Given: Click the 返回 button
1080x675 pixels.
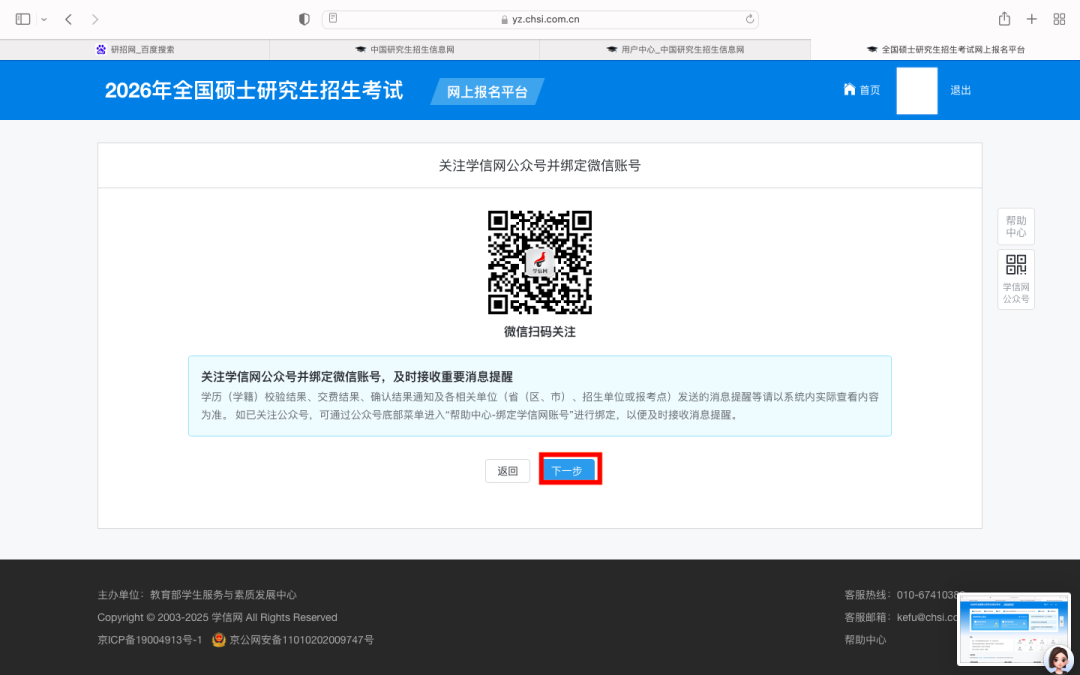Looking at the screenshot, I should tap(508, 471).
